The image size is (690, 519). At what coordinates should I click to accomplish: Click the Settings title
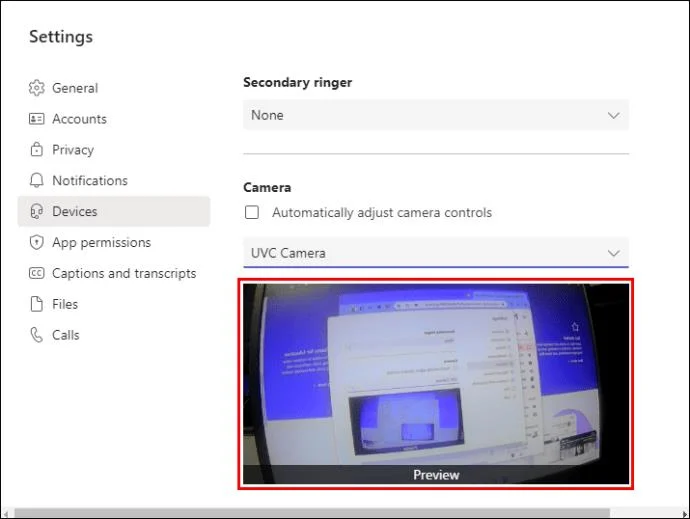(x=61, y=37)
